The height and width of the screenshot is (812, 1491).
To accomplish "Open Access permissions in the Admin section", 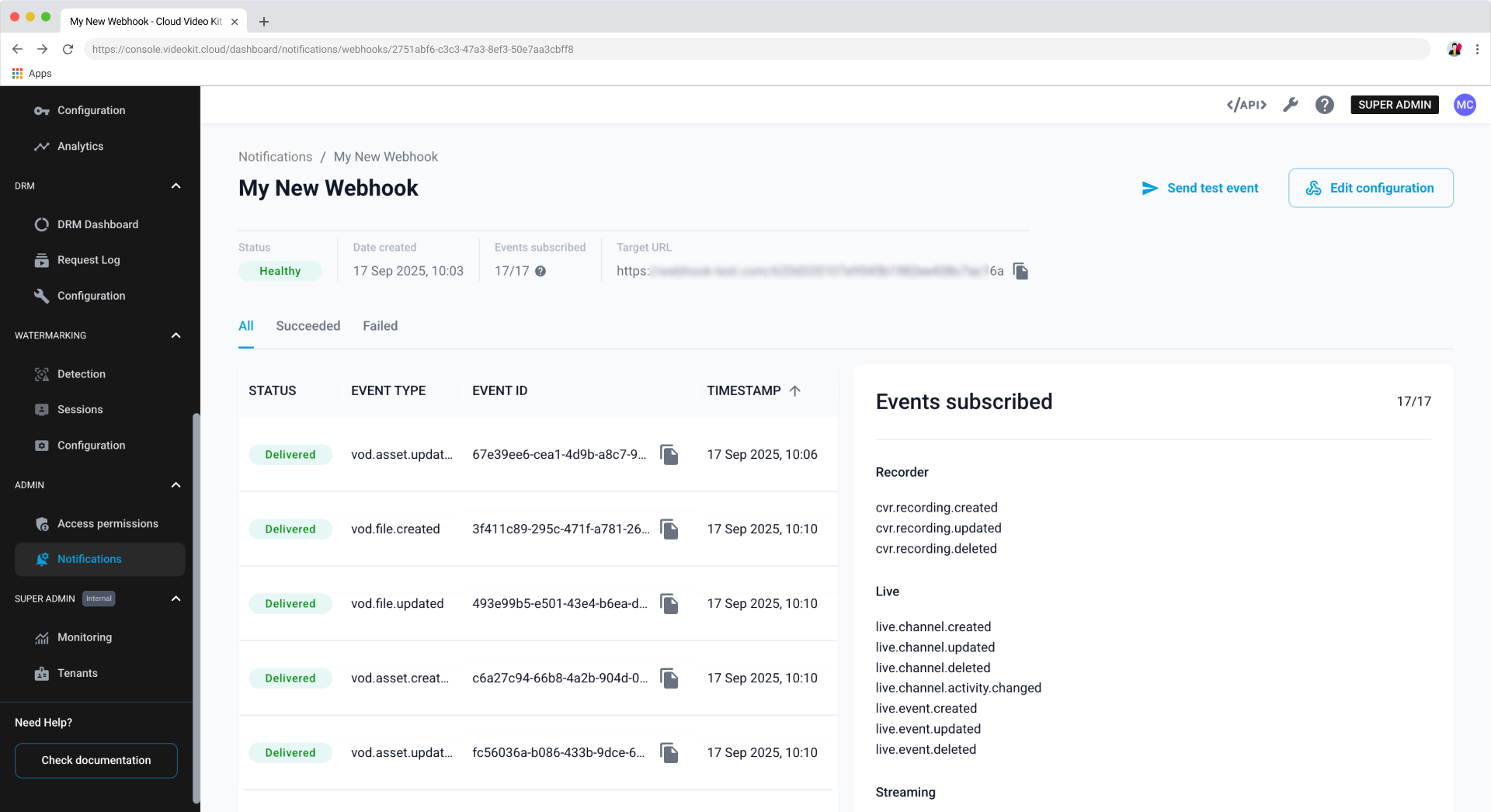I will pos(107,523).
